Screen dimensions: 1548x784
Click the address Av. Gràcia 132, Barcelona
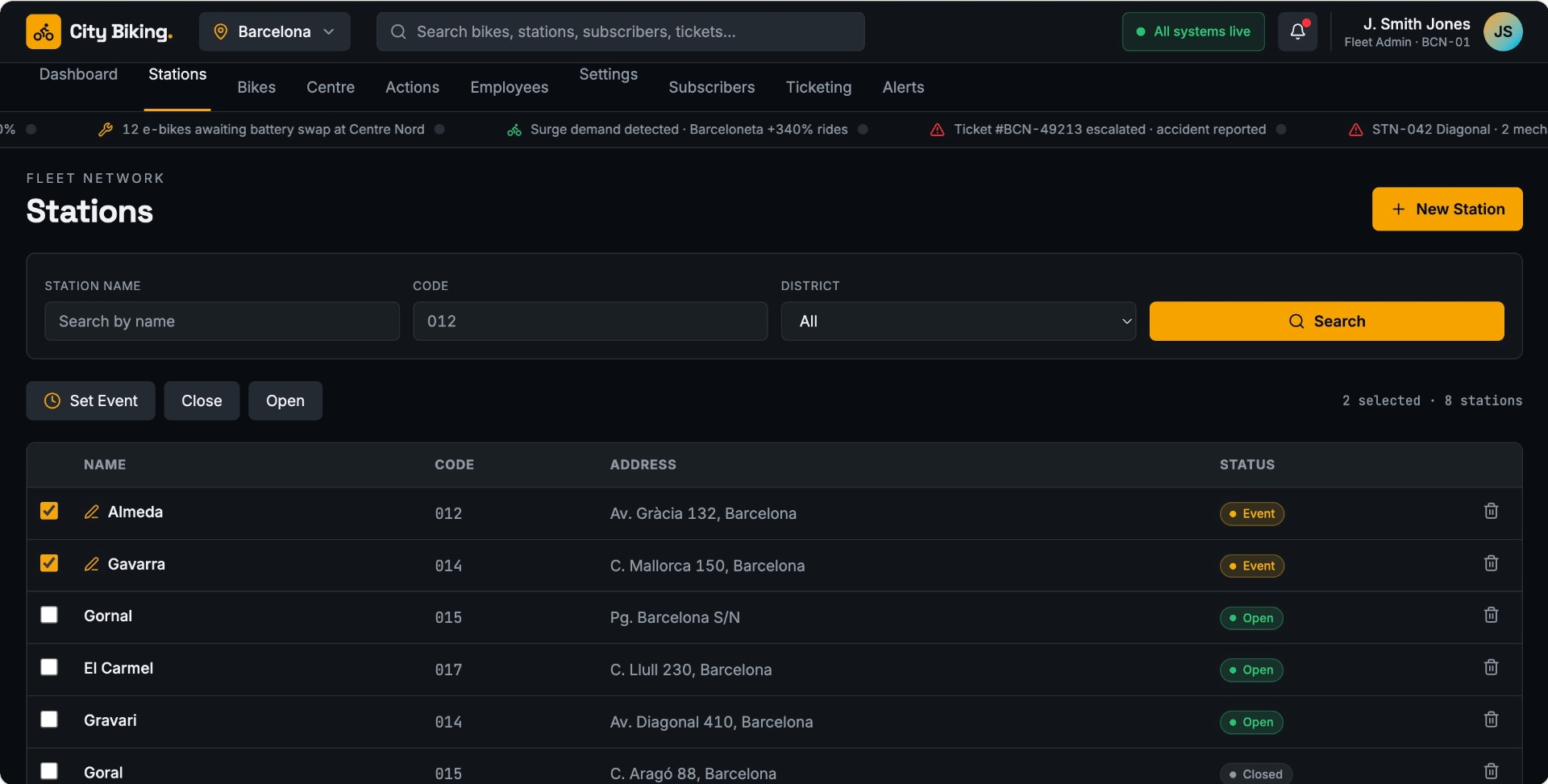pyautogui.click(x=703, y=514)
